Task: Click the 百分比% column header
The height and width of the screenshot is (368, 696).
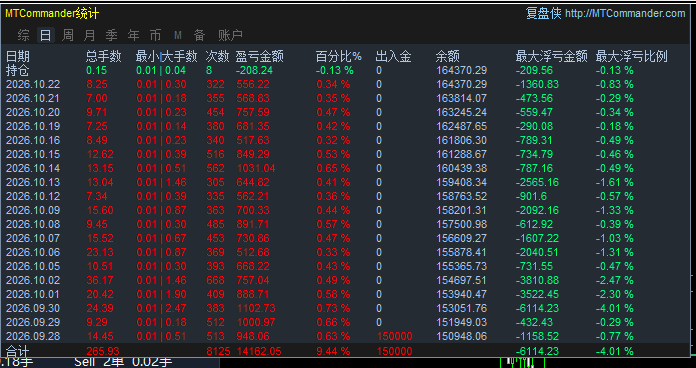Action: (339, 56)
